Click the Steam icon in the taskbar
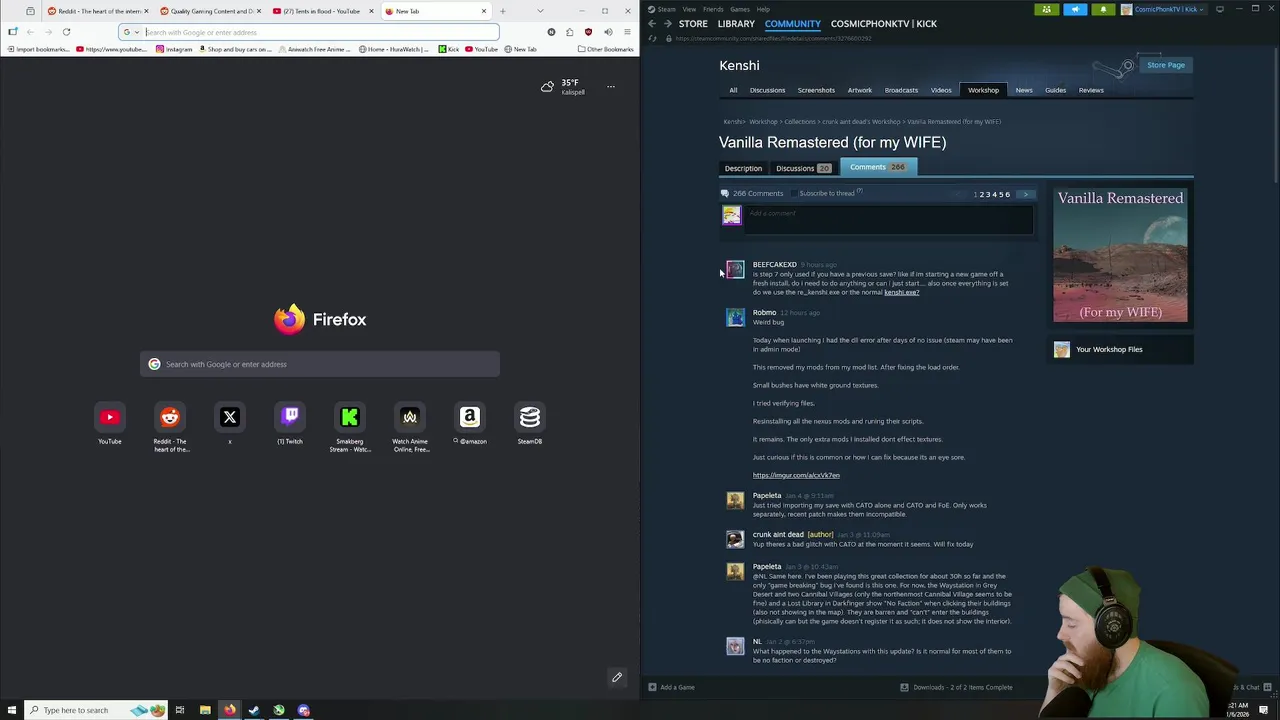 254,710
